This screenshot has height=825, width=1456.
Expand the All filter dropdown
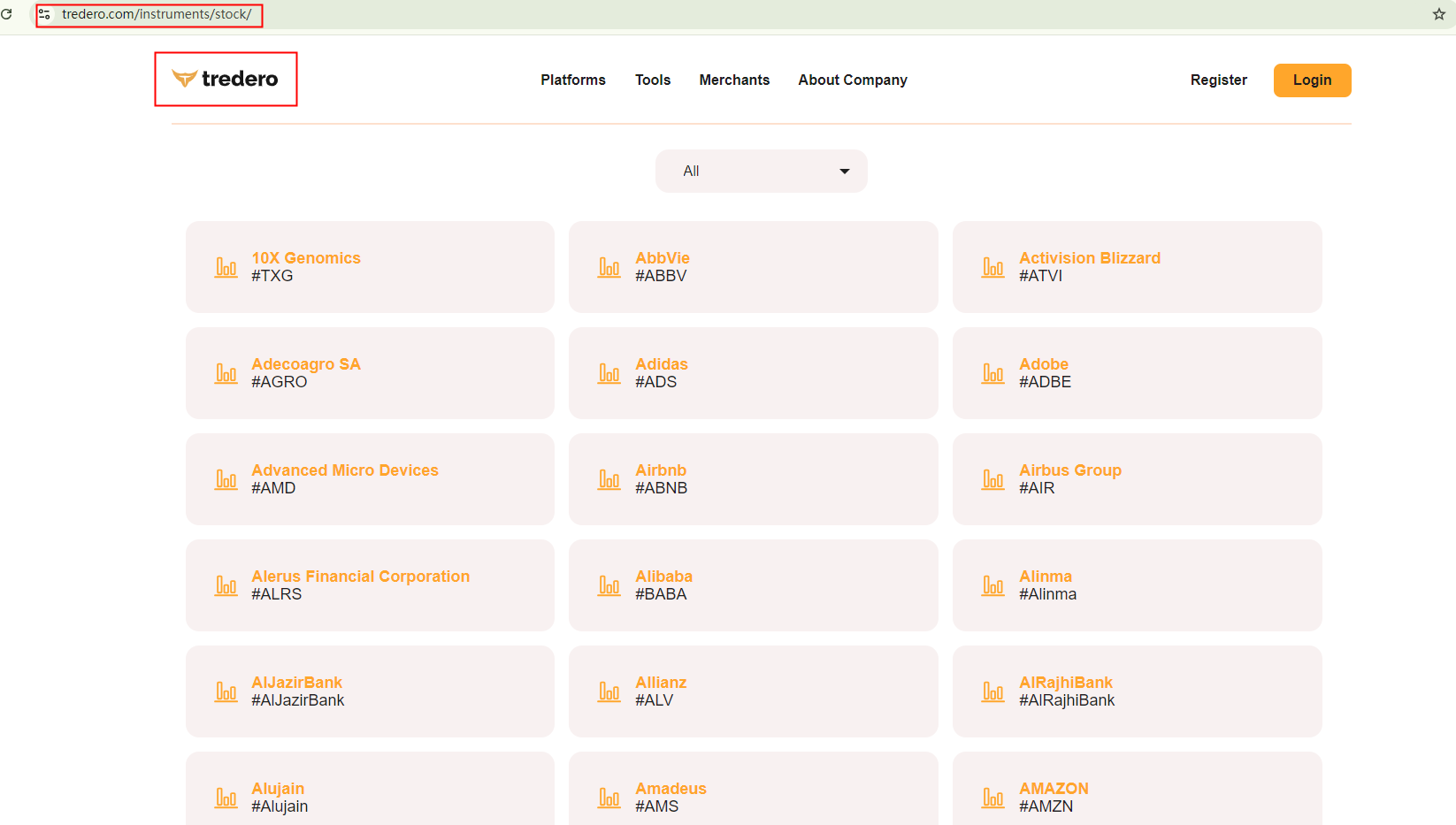761,171
